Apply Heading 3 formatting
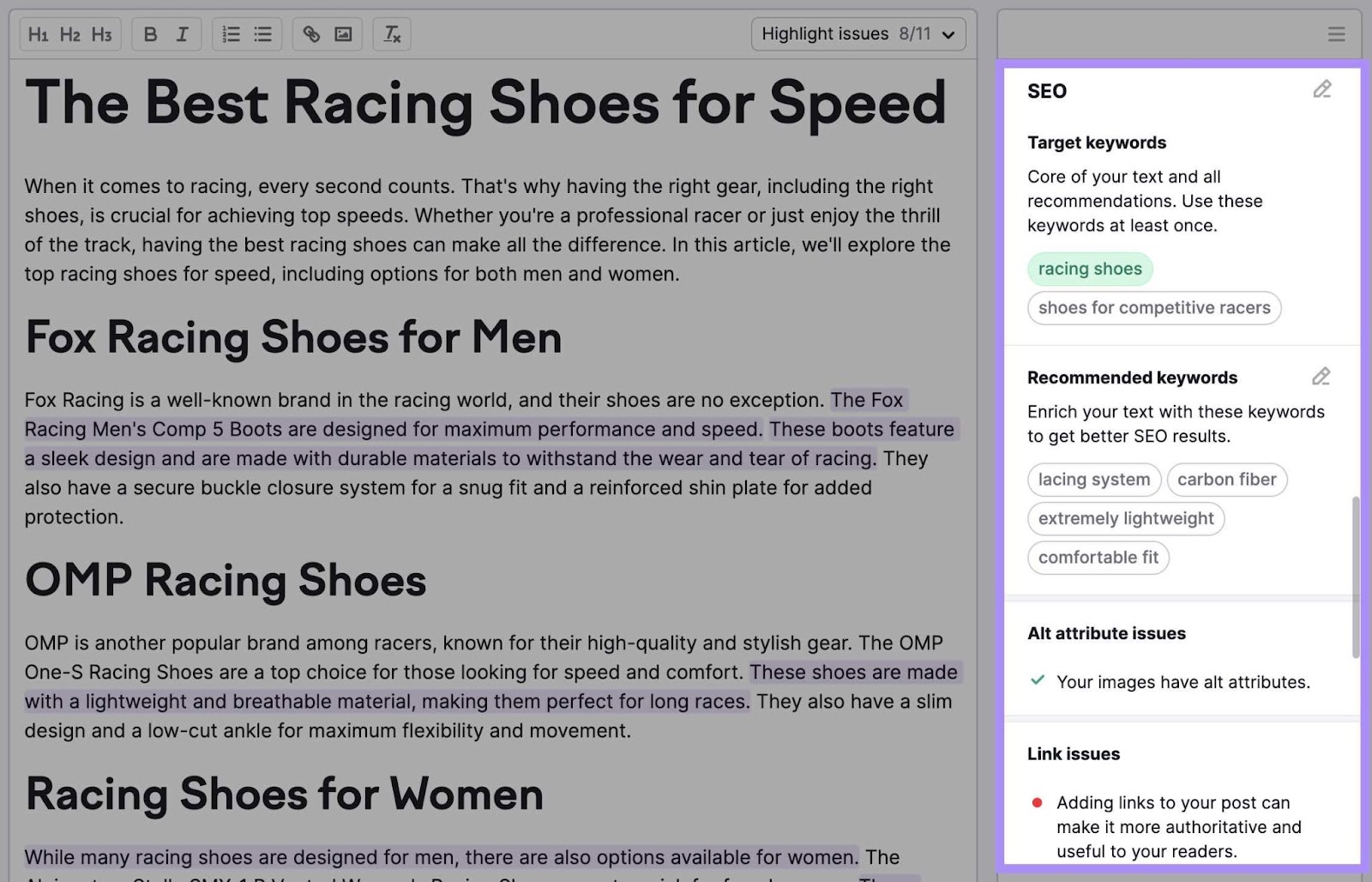 [x=101, y=34]
